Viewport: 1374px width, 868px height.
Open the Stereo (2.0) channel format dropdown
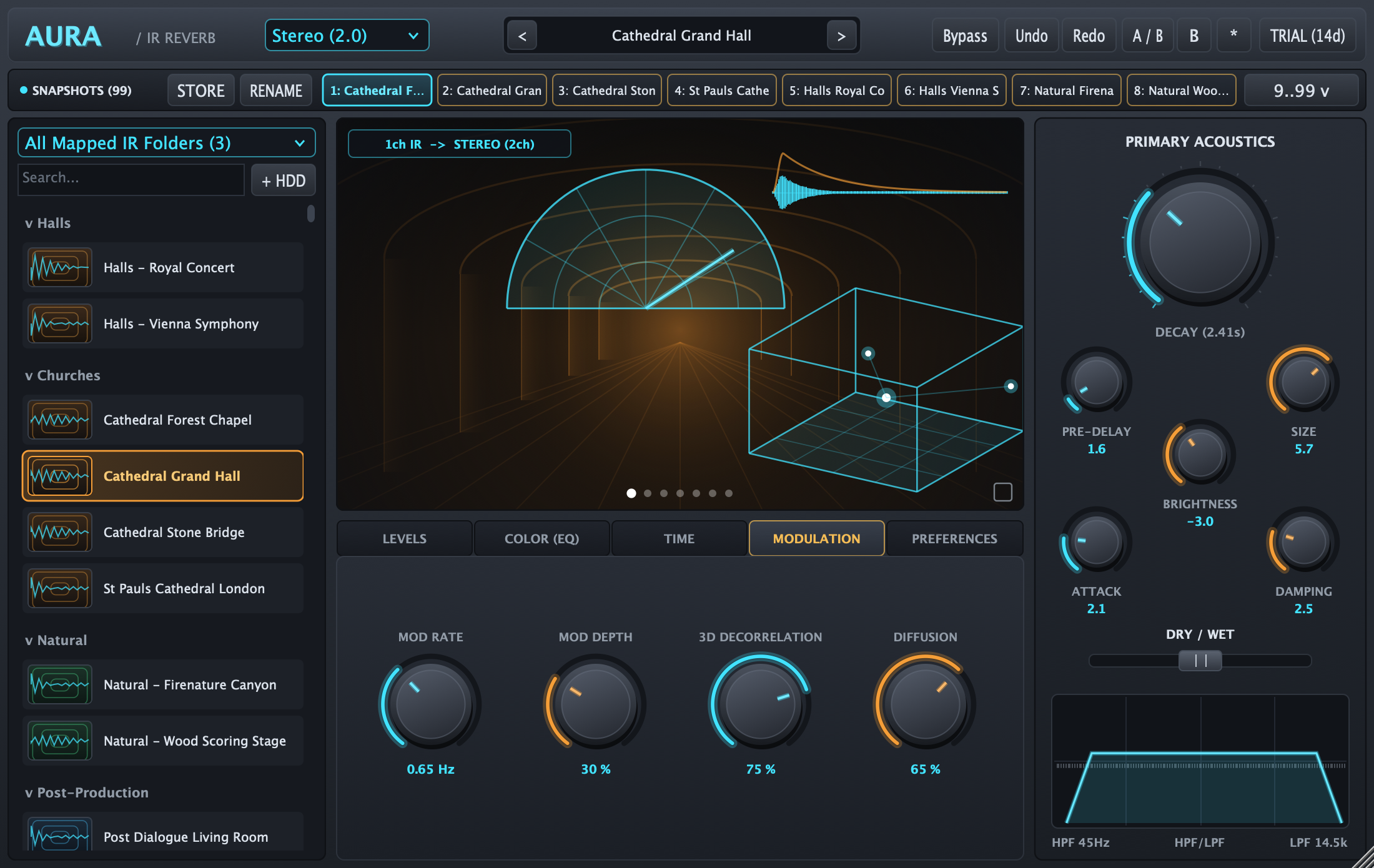(347, 36)
